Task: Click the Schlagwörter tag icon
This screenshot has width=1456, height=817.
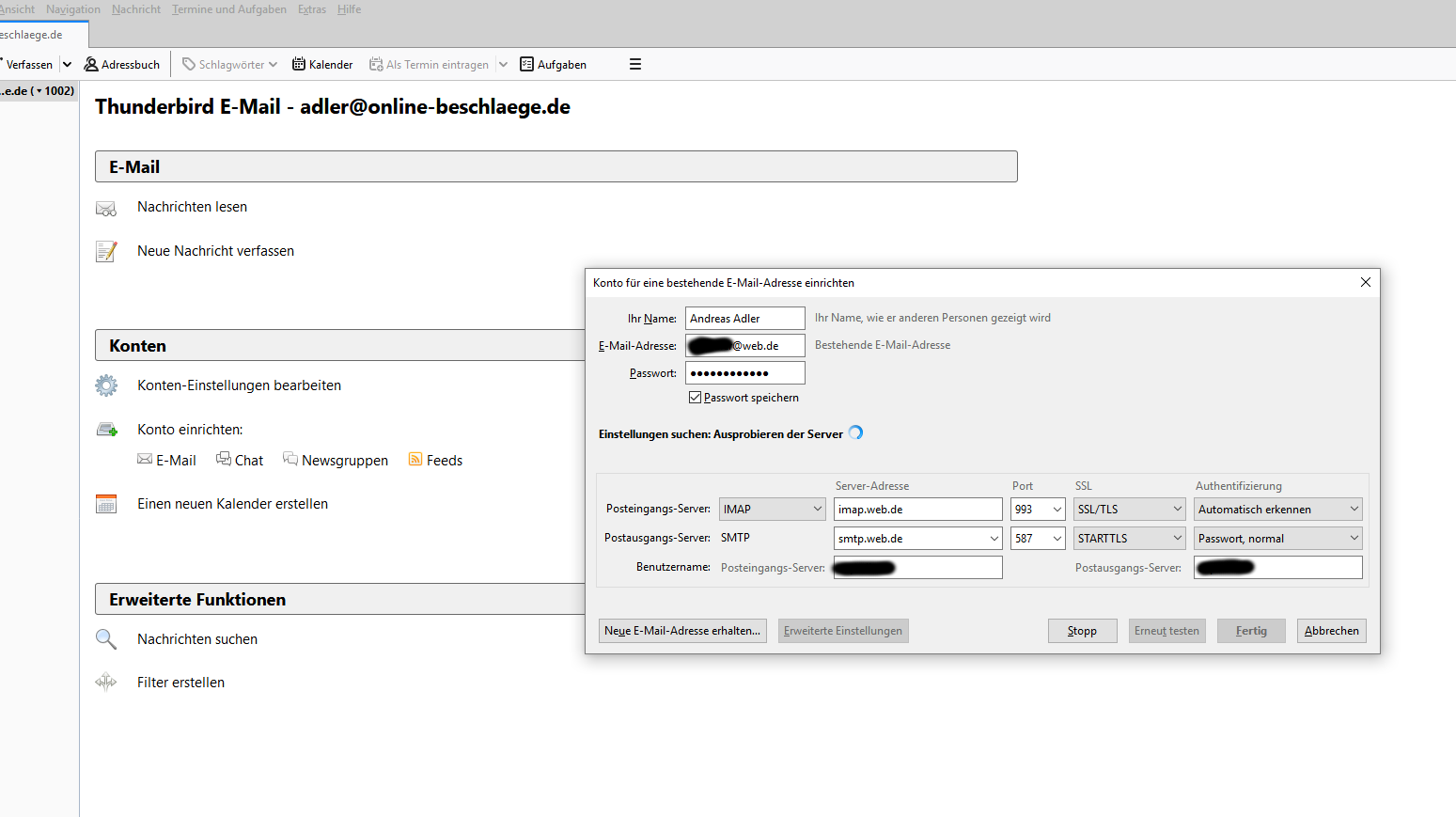Action: [x=189, y=64]
